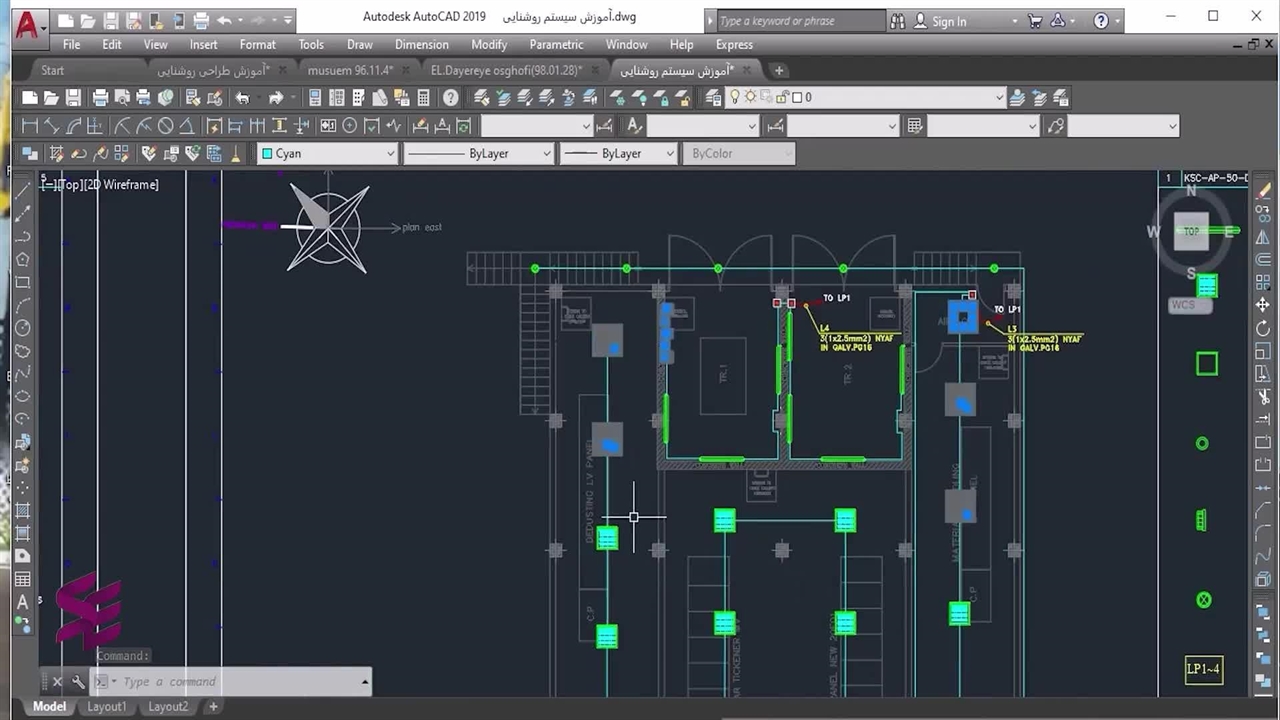Toggle lock icon for layer 0
Viewport: 1280px width, 720px height.
781,98
